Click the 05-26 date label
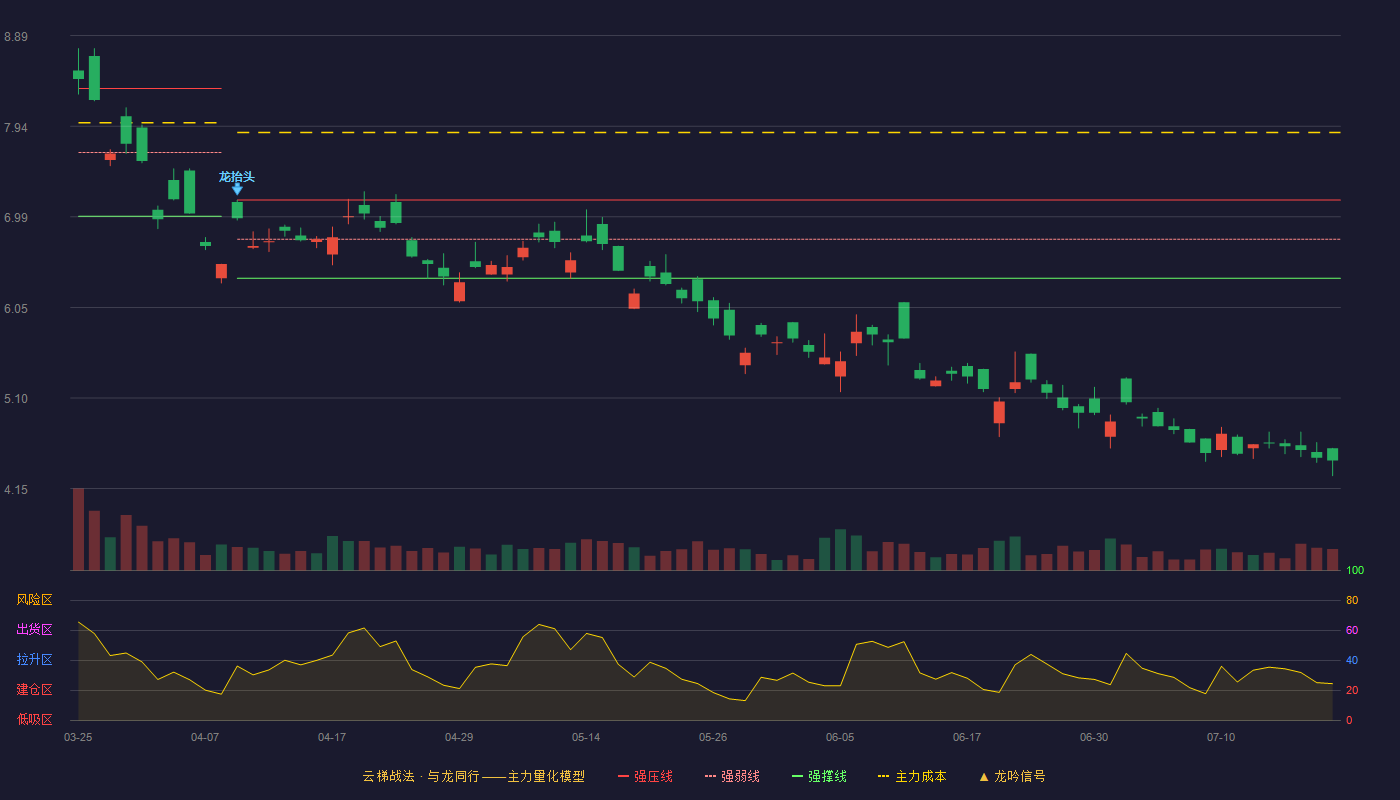The height and width of the screenshot is (800, 1400). click(713, 737)
